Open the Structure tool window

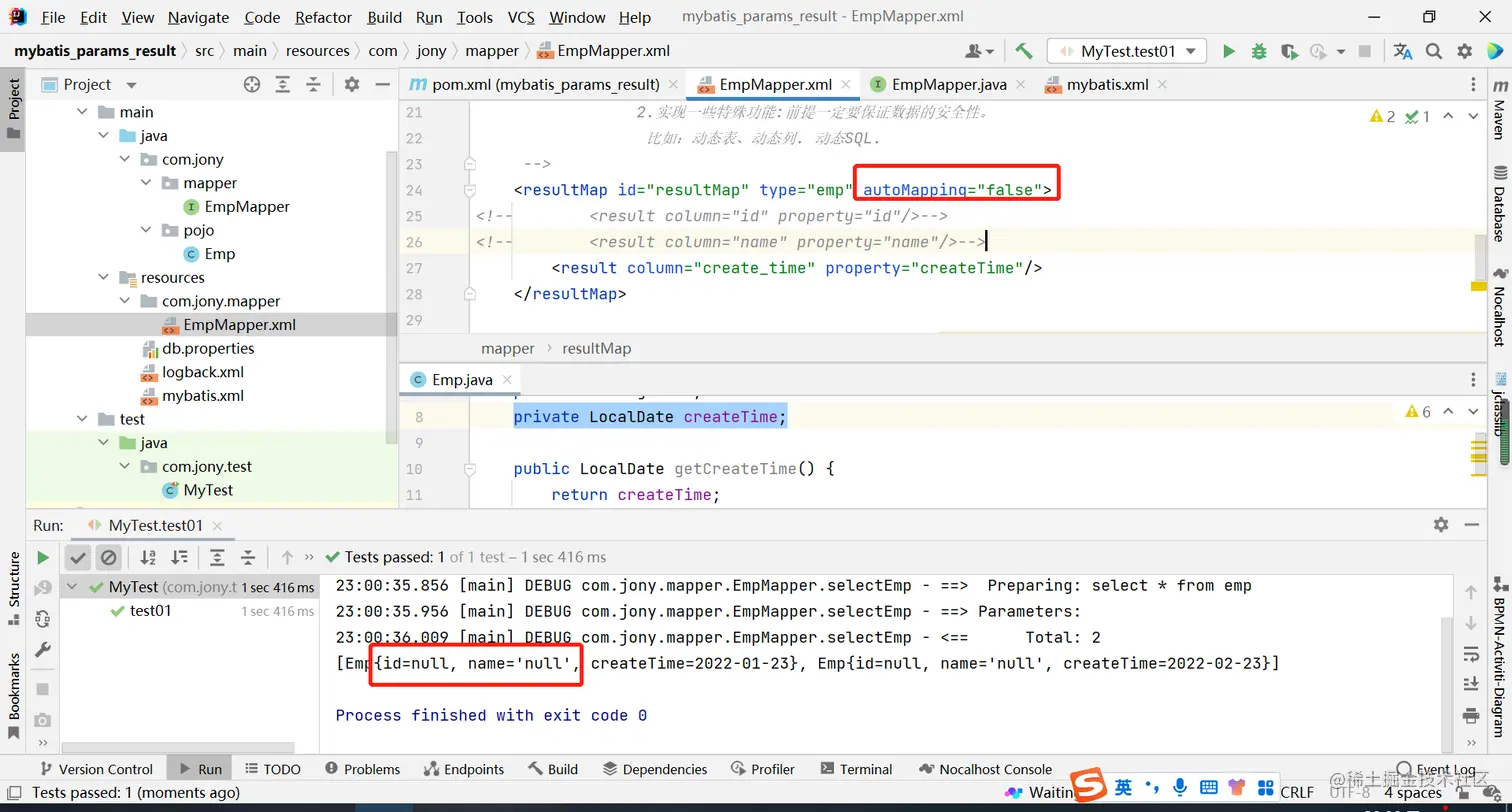[x=14, y=588]
